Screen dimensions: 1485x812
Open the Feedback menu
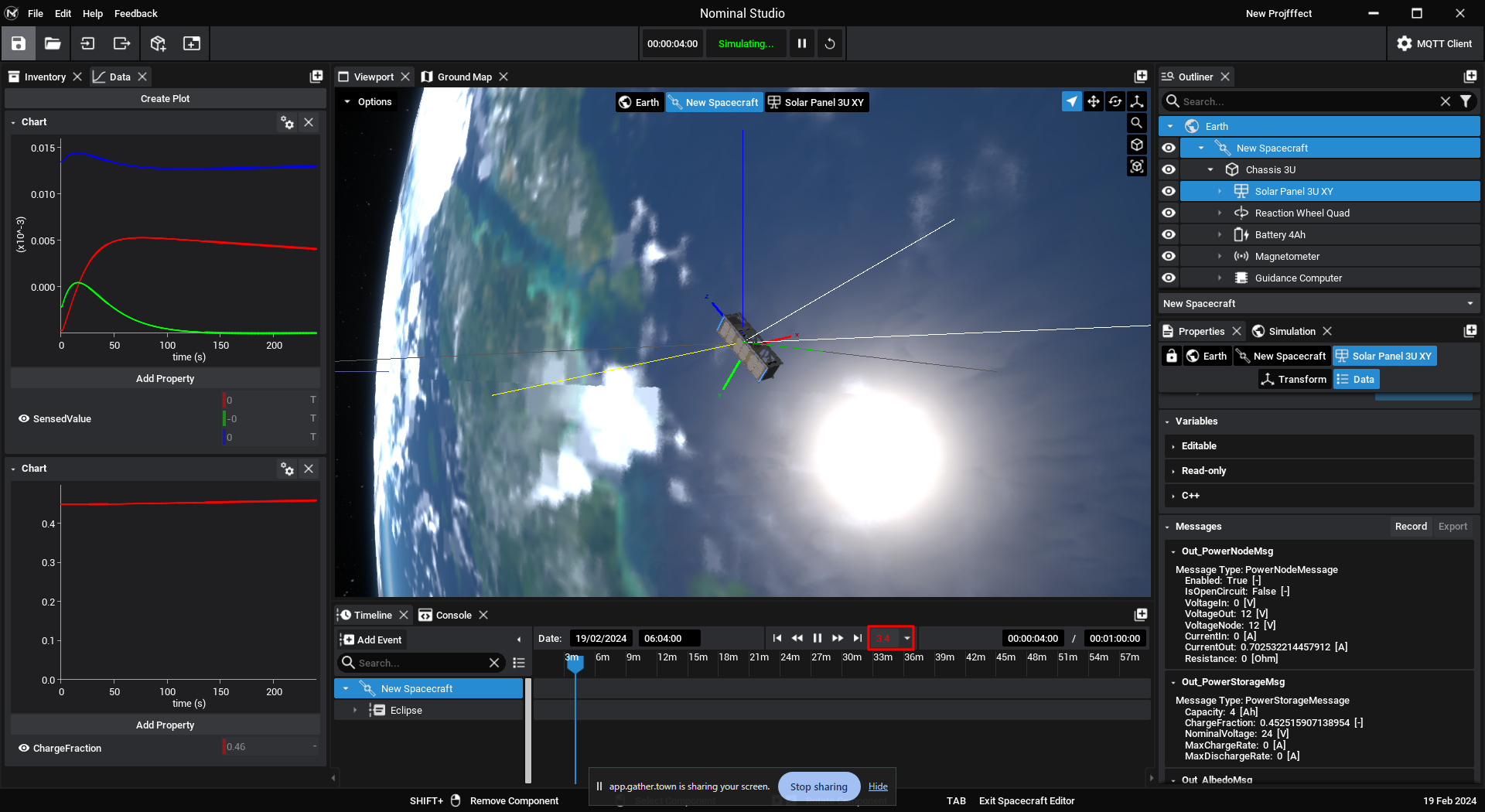click(x=136, y=13)
